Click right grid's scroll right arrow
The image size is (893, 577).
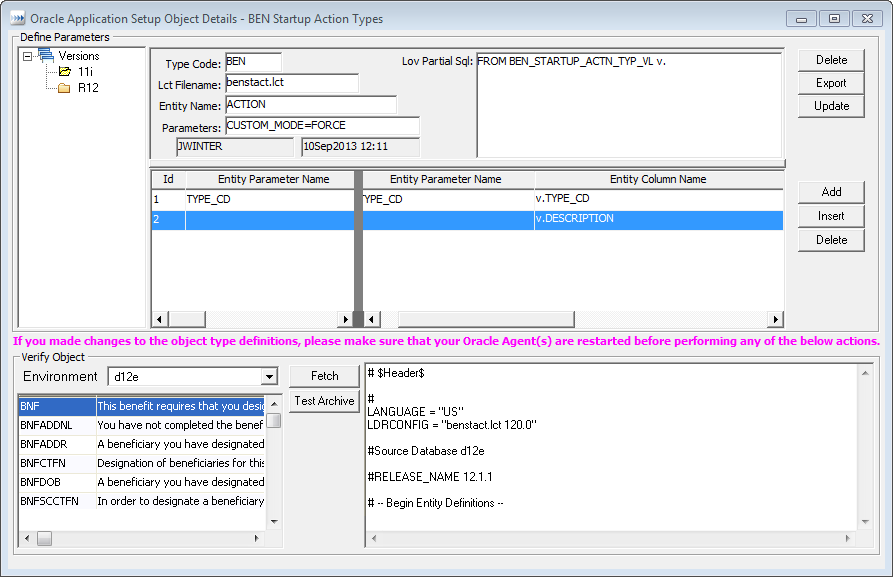775,320
